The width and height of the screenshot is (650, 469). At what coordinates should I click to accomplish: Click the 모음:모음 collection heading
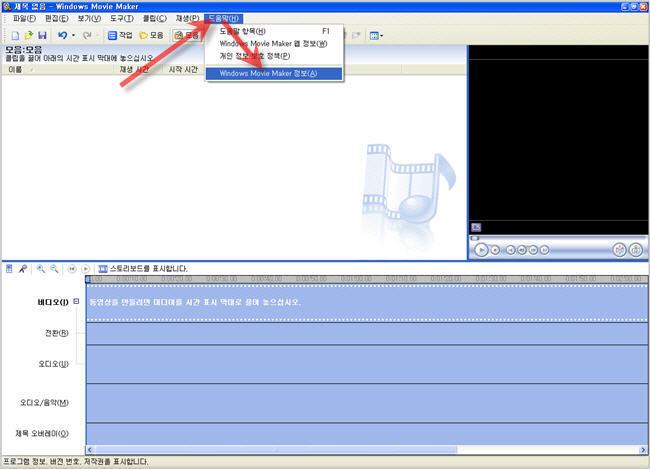[x=24, y=50]
